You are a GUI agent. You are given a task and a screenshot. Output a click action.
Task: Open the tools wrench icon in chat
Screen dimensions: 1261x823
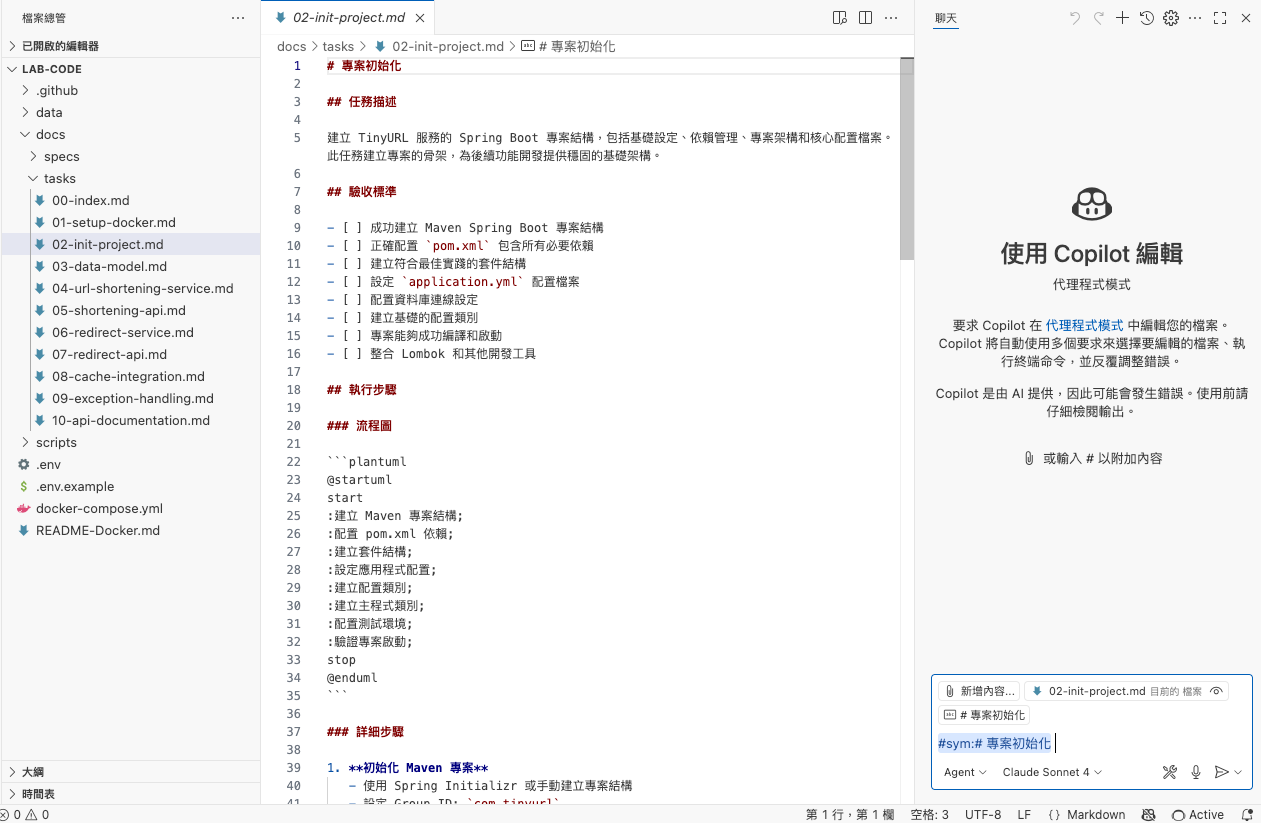pyautogui.click(x=1170, y=772)
